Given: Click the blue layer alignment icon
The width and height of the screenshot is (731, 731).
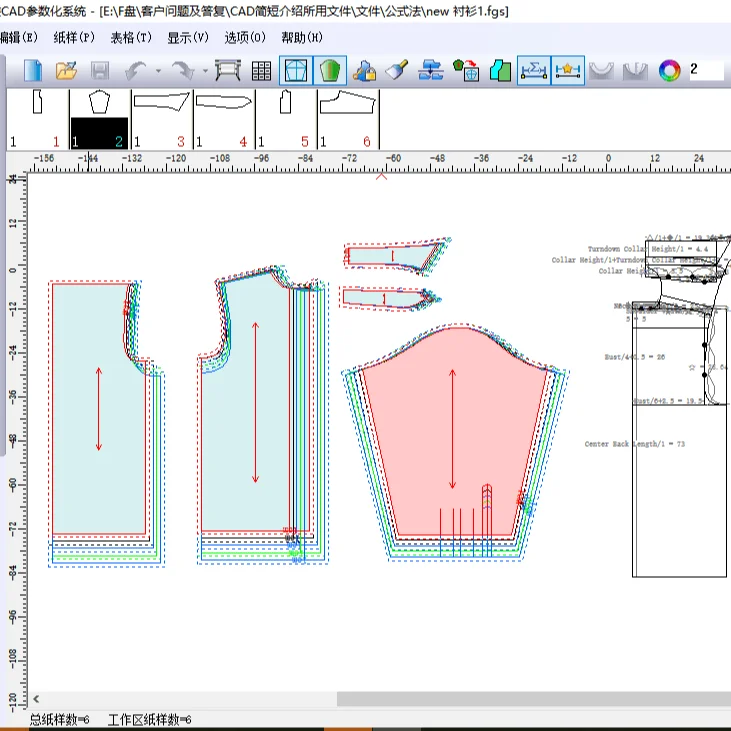Looking at the screenshot, I should coord(430,70).
